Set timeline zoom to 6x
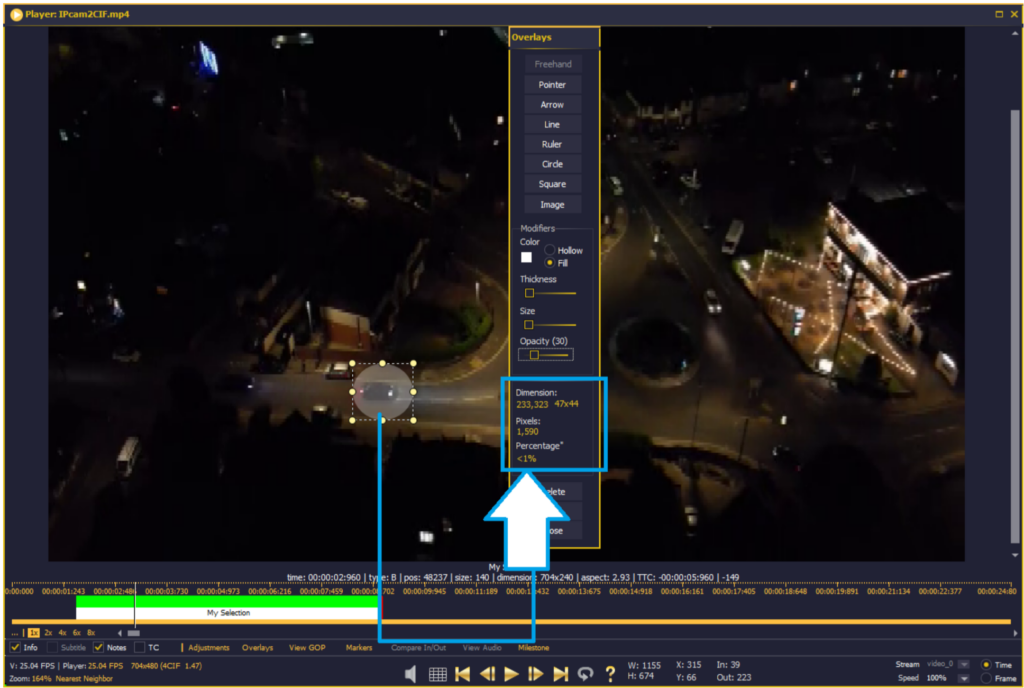 click(x=77, y=633)
